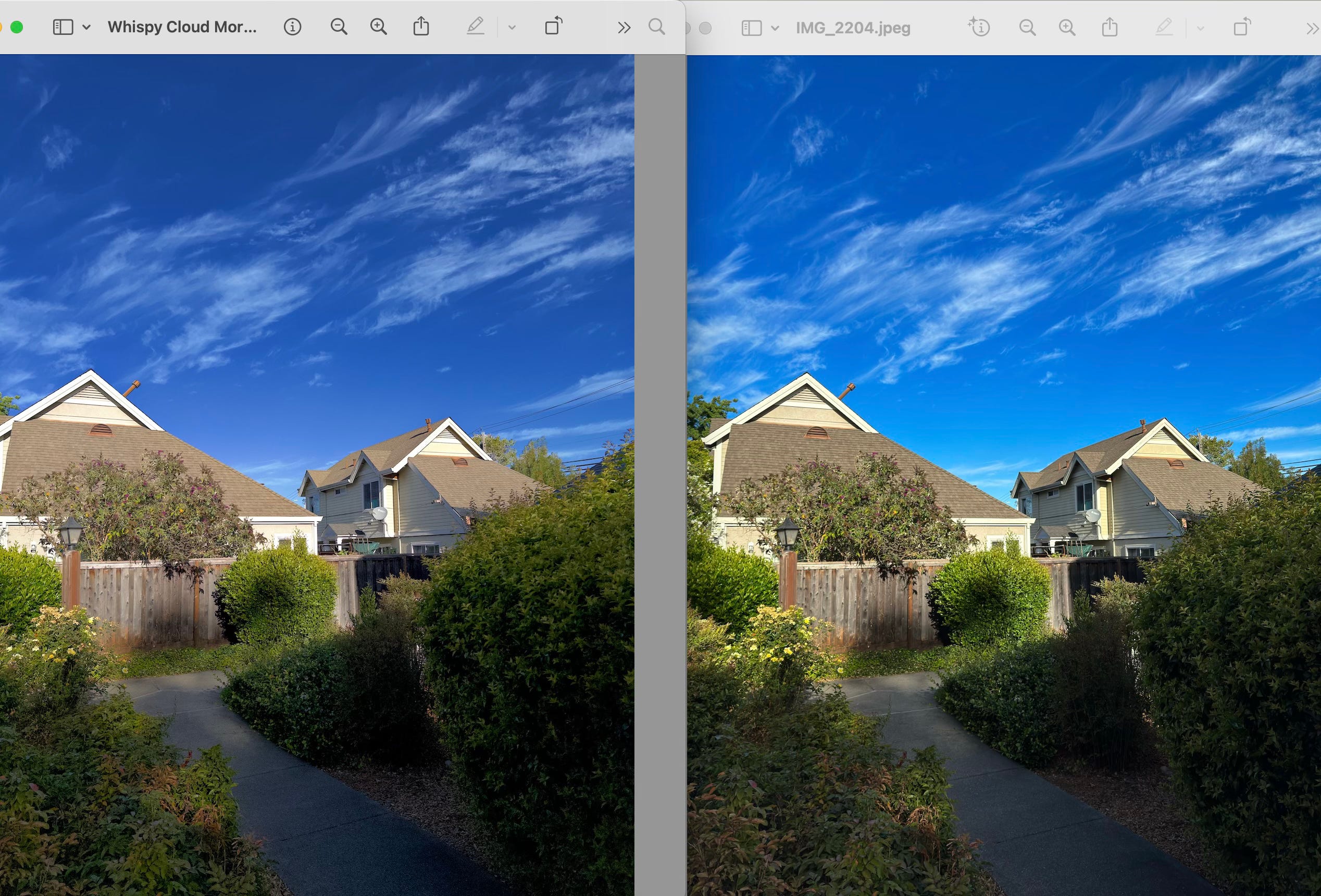Share the IMG_2204.jpeg file
Screen dimensions: 1321x896
(x=1110, y=28)
